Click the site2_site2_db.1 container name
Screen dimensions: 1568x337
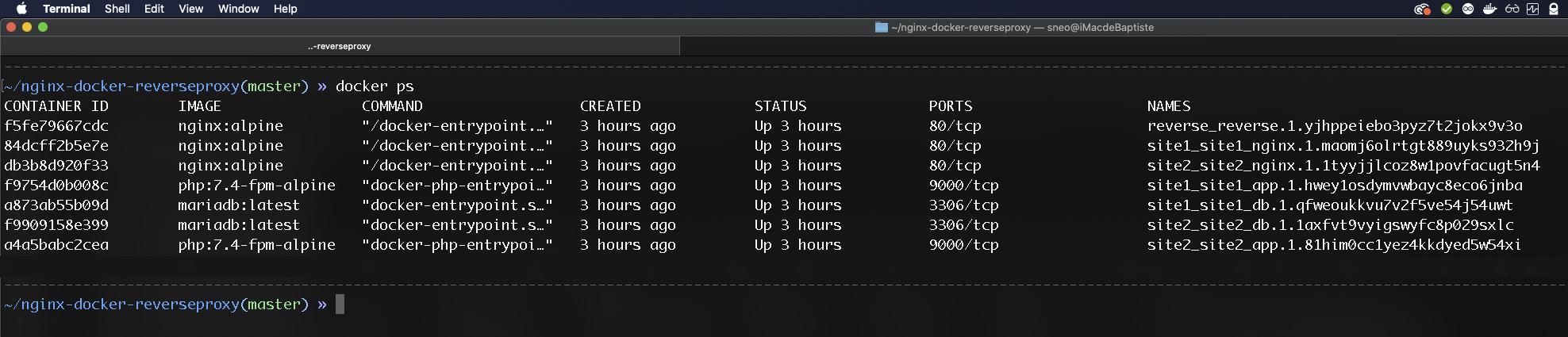point(1331,225)
